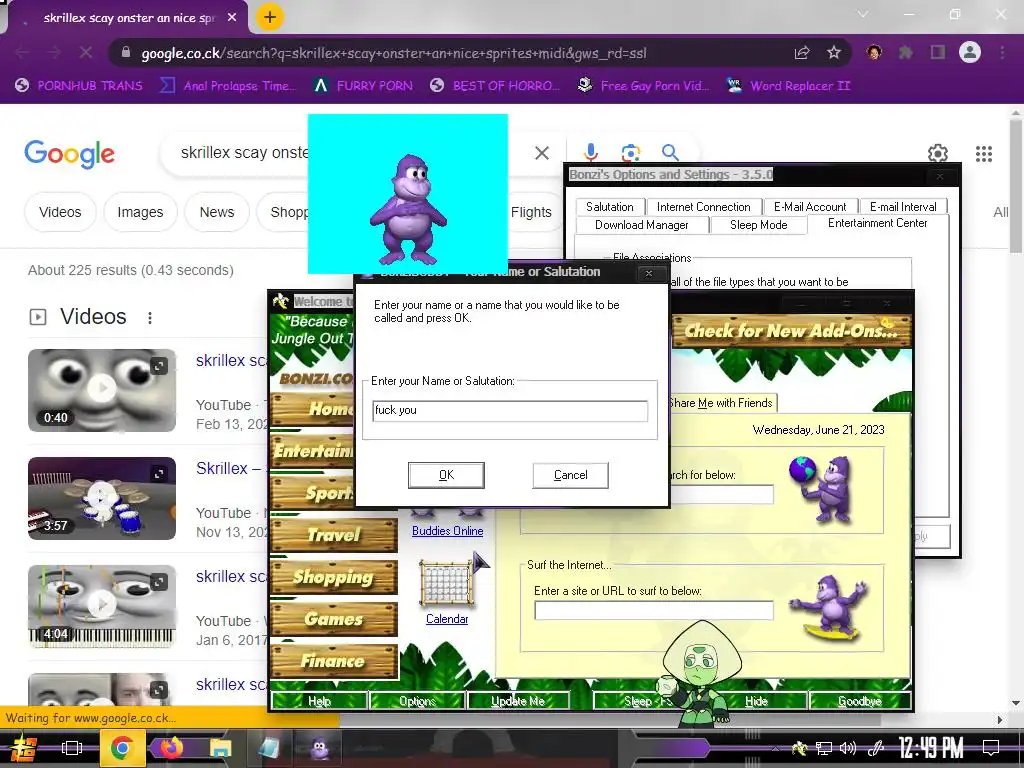Screen dimensions: 1024x768
Task: Play the 3:57 drum kit video thumbnail
Action: [x=102, y=498]
